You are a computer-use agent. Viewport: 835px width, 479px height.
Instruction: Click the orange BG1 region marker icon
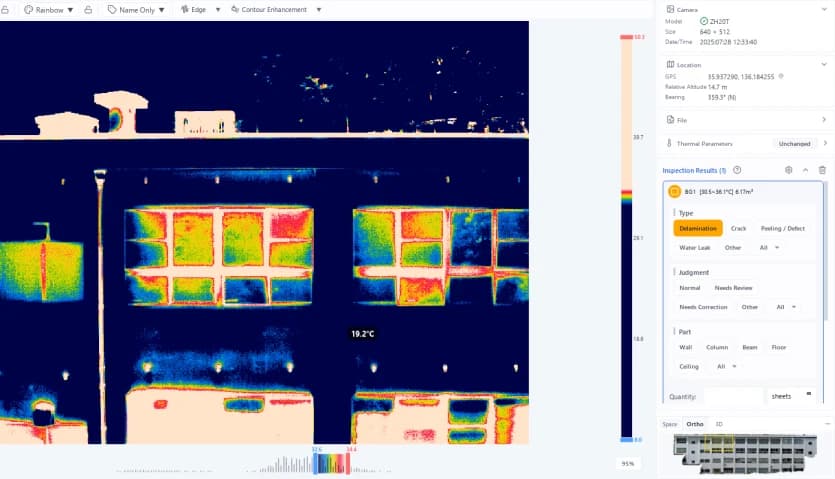[x=674, y=191]
